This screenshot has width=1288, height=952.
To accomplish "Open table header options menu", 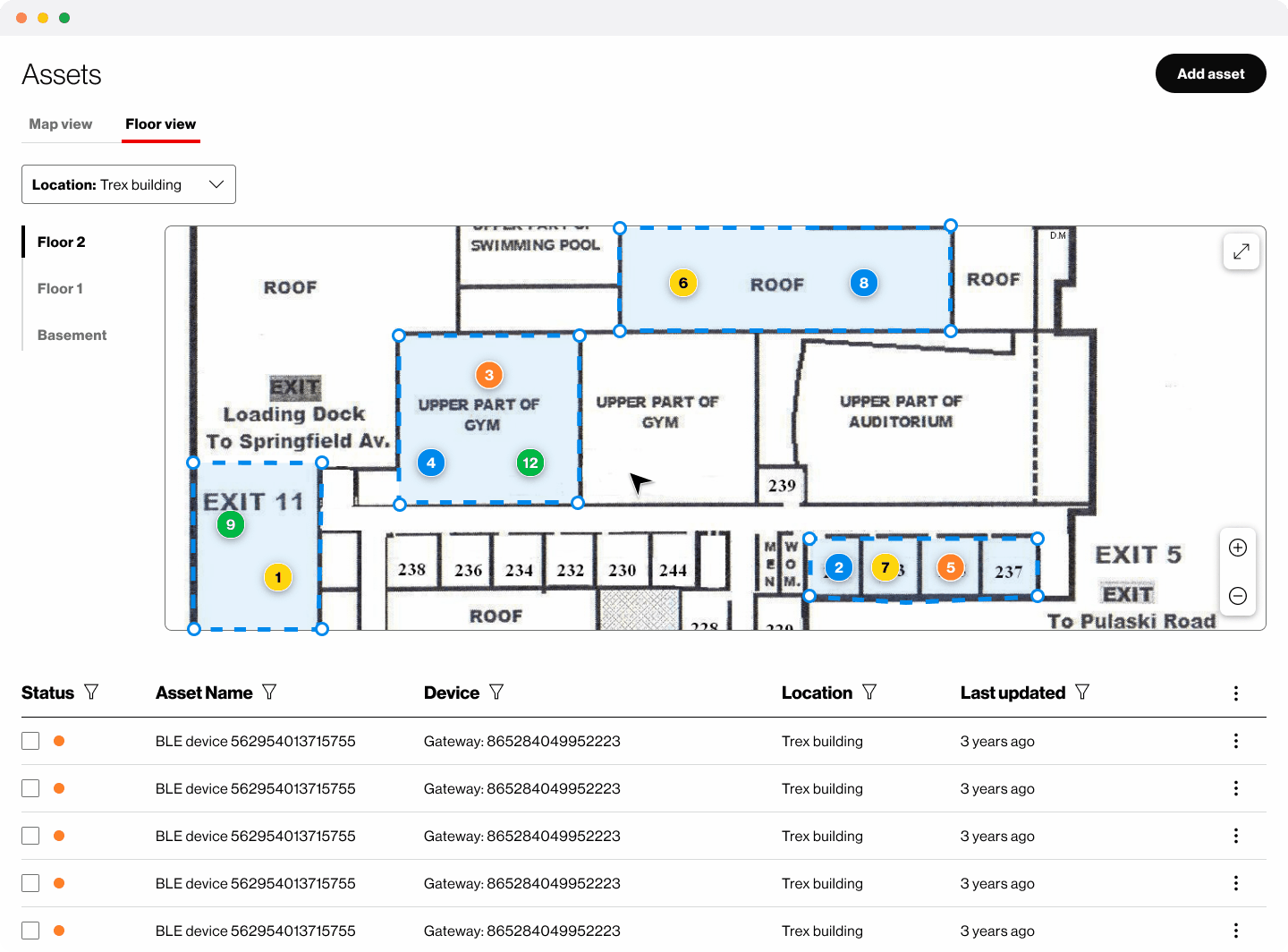I will tap(1235, 693).
